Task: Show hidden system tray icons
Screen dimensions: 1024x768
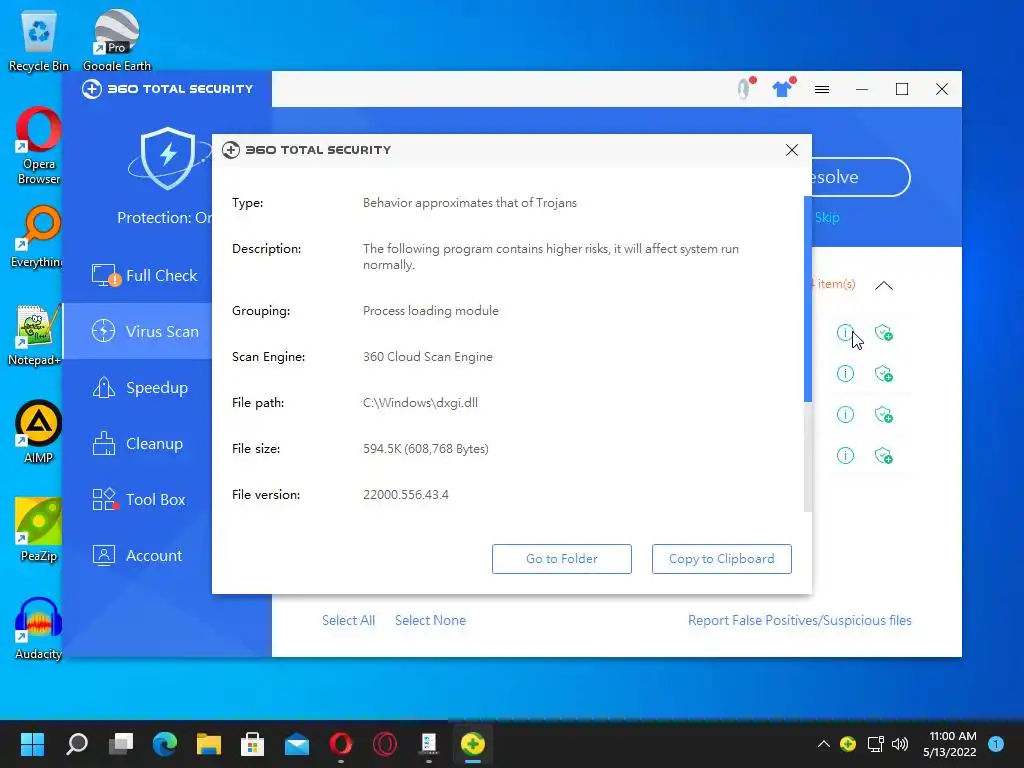Action: (824, 744)
